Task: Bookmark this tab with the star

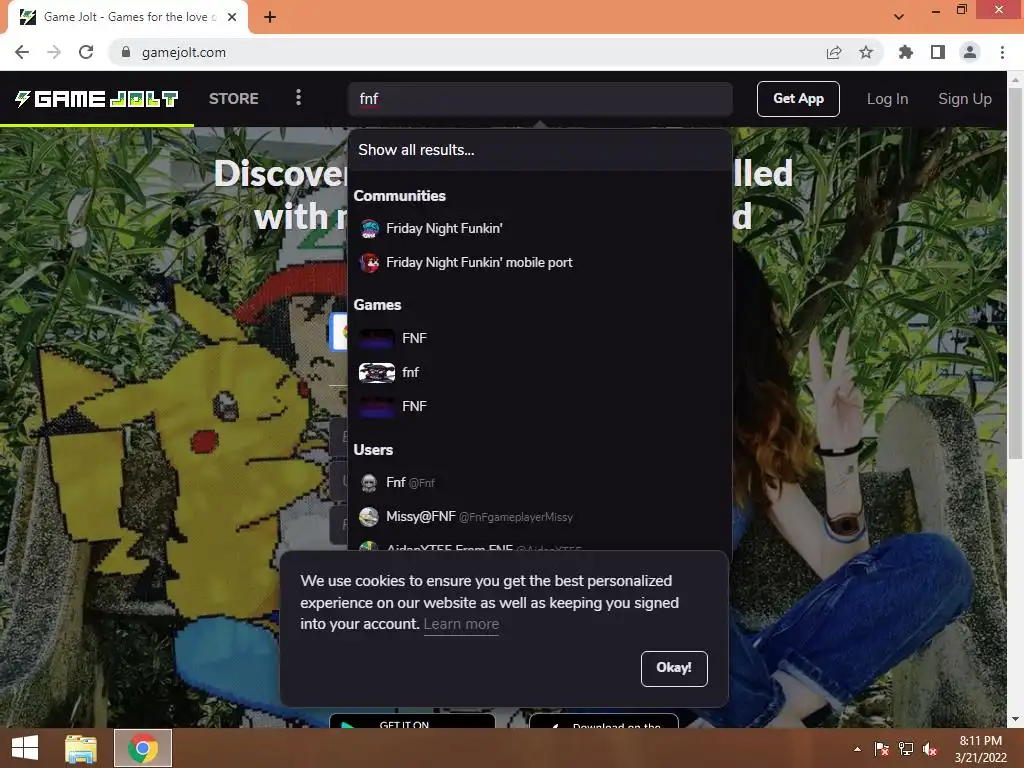Action: pyautogui.click(x=866, y=52)
